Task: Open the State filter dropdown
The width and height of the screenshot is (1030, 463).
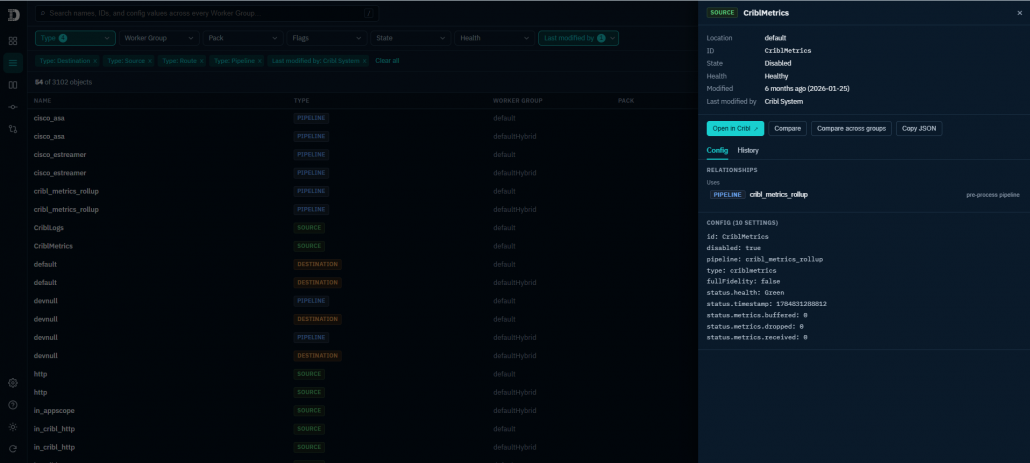Action: pos(411,38)
